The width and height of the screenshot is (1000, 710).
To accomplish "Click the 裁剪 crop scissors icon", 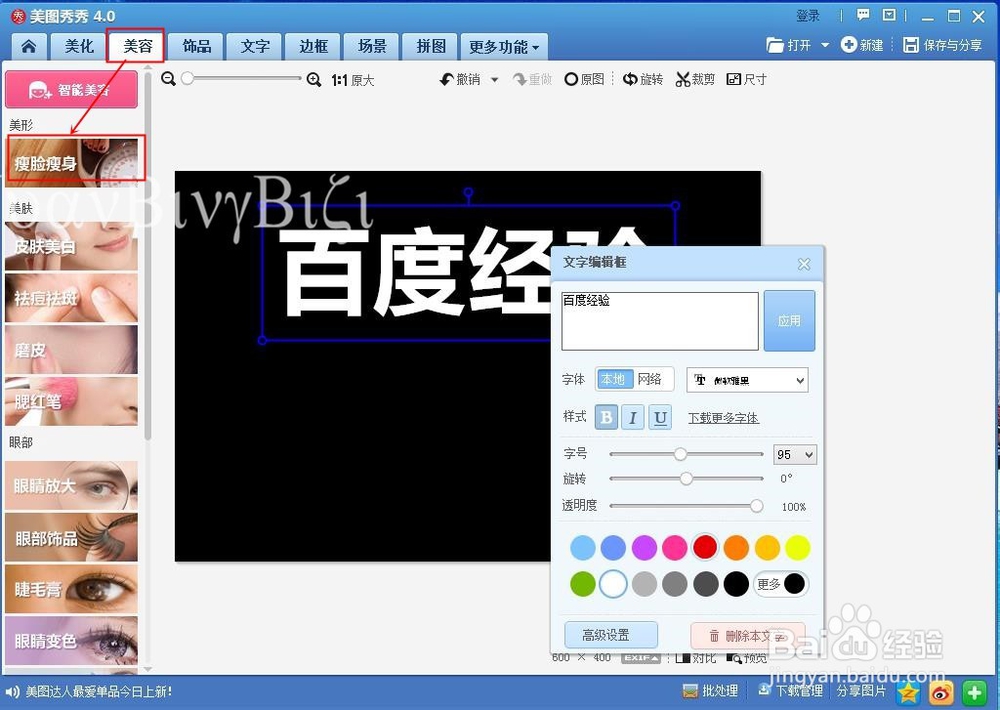I will point(683,79).
